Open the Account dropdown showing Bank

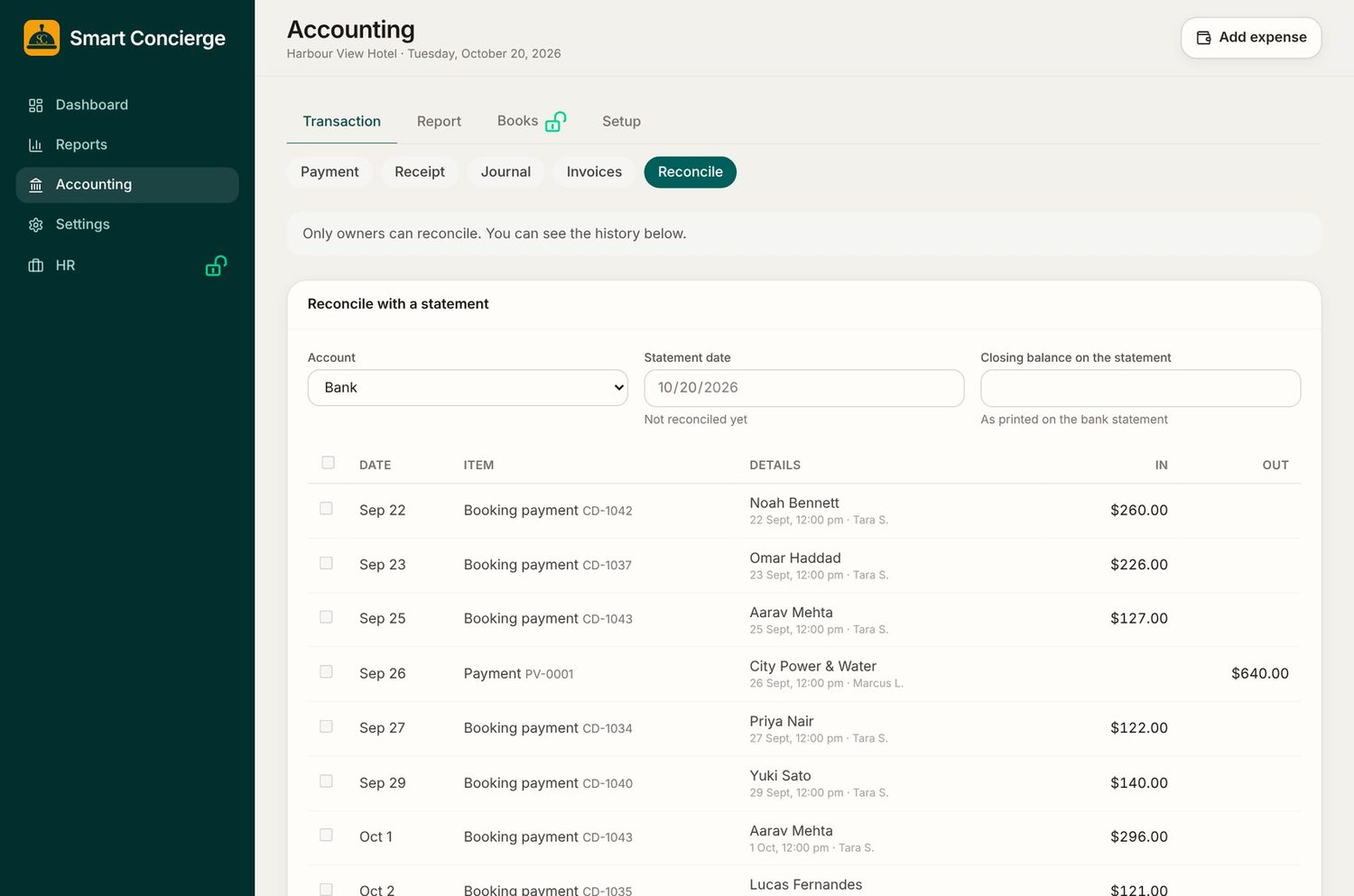pyautogui.click(x=468, y=388)
